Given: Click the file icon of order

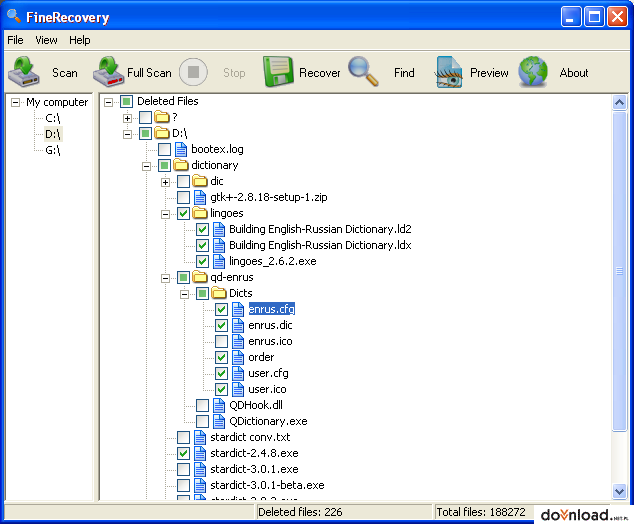Looking at the screenshot, I should (x=238, y=357).
